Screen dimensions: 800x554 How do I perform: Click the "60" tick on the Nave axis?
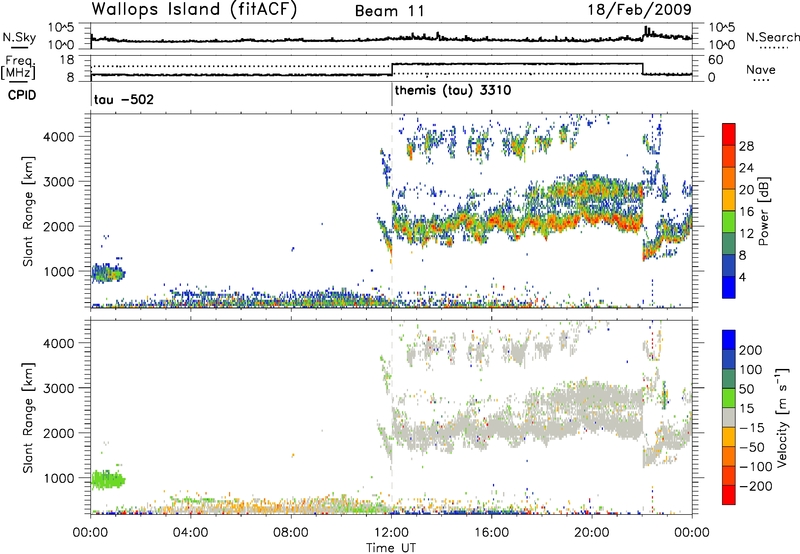click(x=716, y=60)
